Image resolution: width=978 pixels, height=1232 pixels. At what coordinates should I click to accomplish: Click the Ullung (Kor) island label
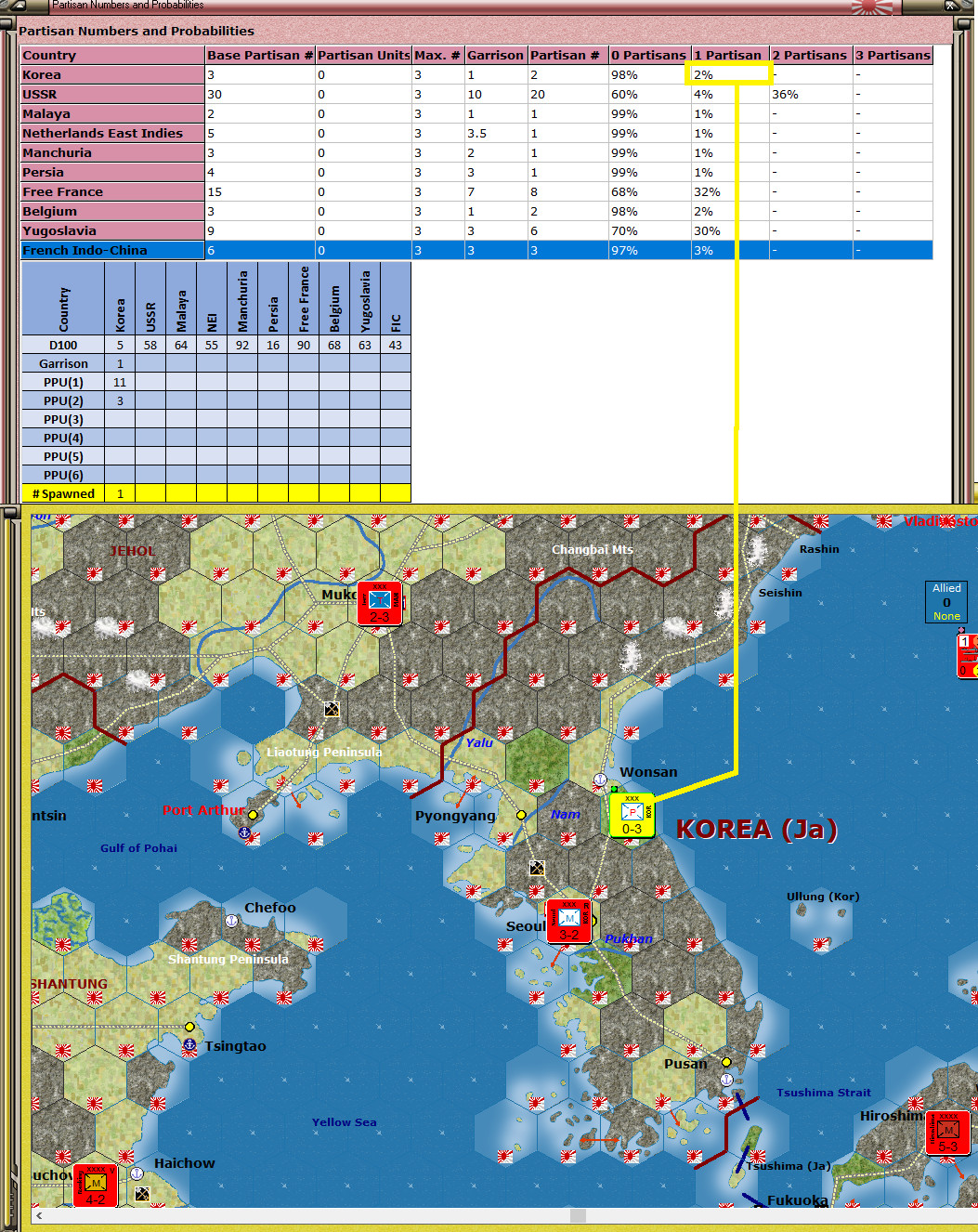(x=823, y=897)
